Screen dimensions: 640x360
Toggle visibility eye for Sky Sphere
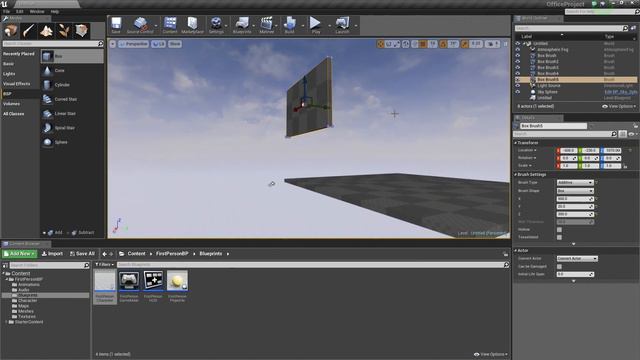(x=518, y=92)
